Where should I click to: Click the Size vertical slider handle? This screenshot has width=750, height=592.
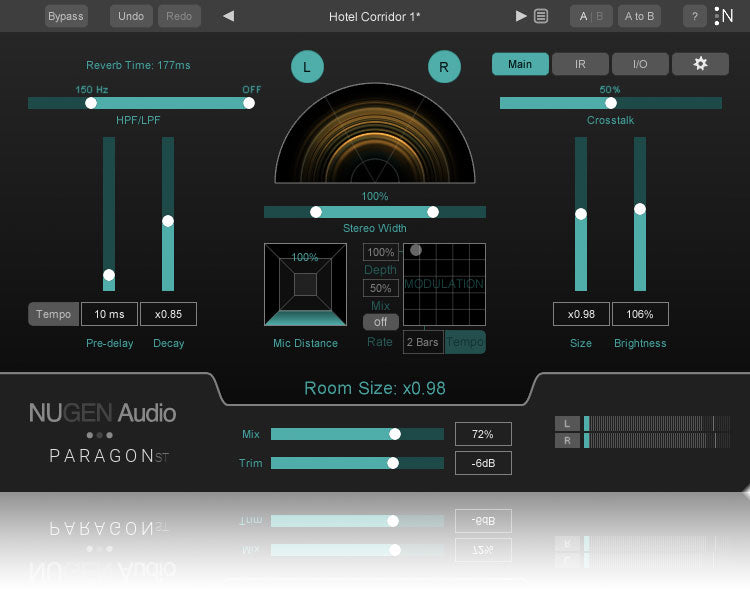click(x=581, y=214)
